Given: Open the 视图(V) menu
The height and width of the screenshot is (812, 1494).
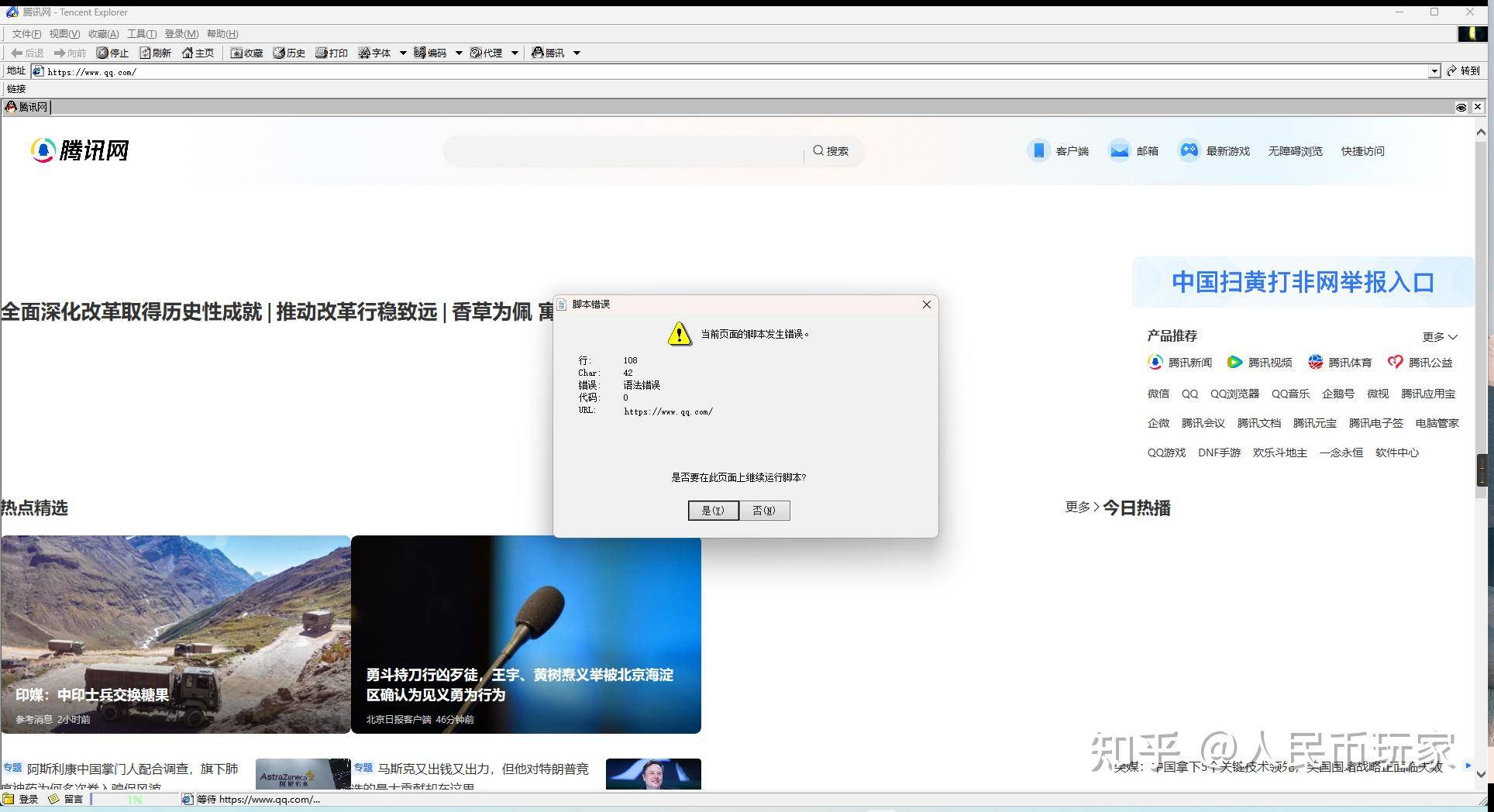Looking at the screenshot, I should (x=64, y=33).
